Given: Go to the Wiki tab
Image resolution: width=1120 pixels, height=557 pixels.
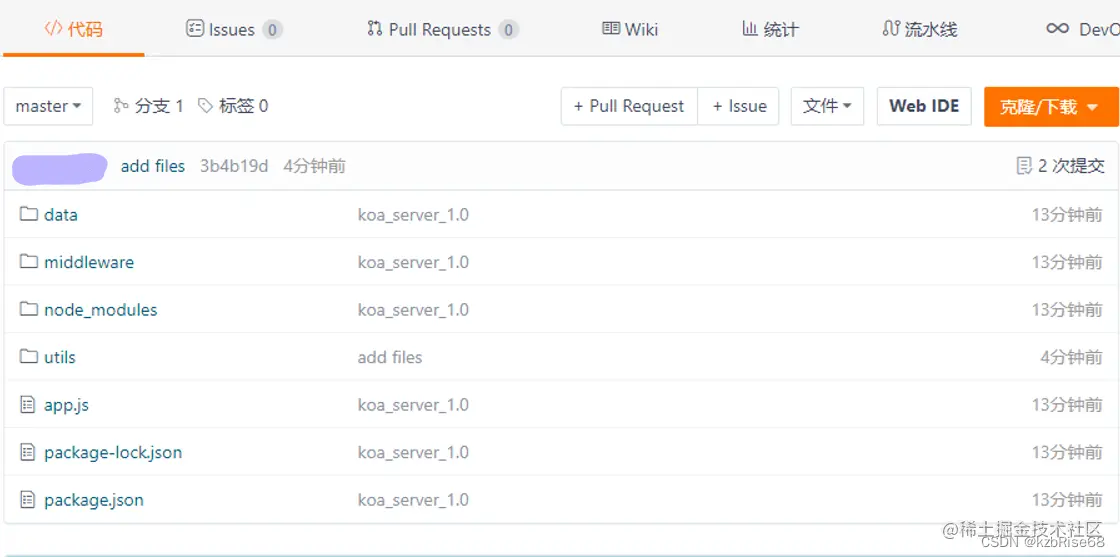Looking at the screenshot, I should 630,29.
